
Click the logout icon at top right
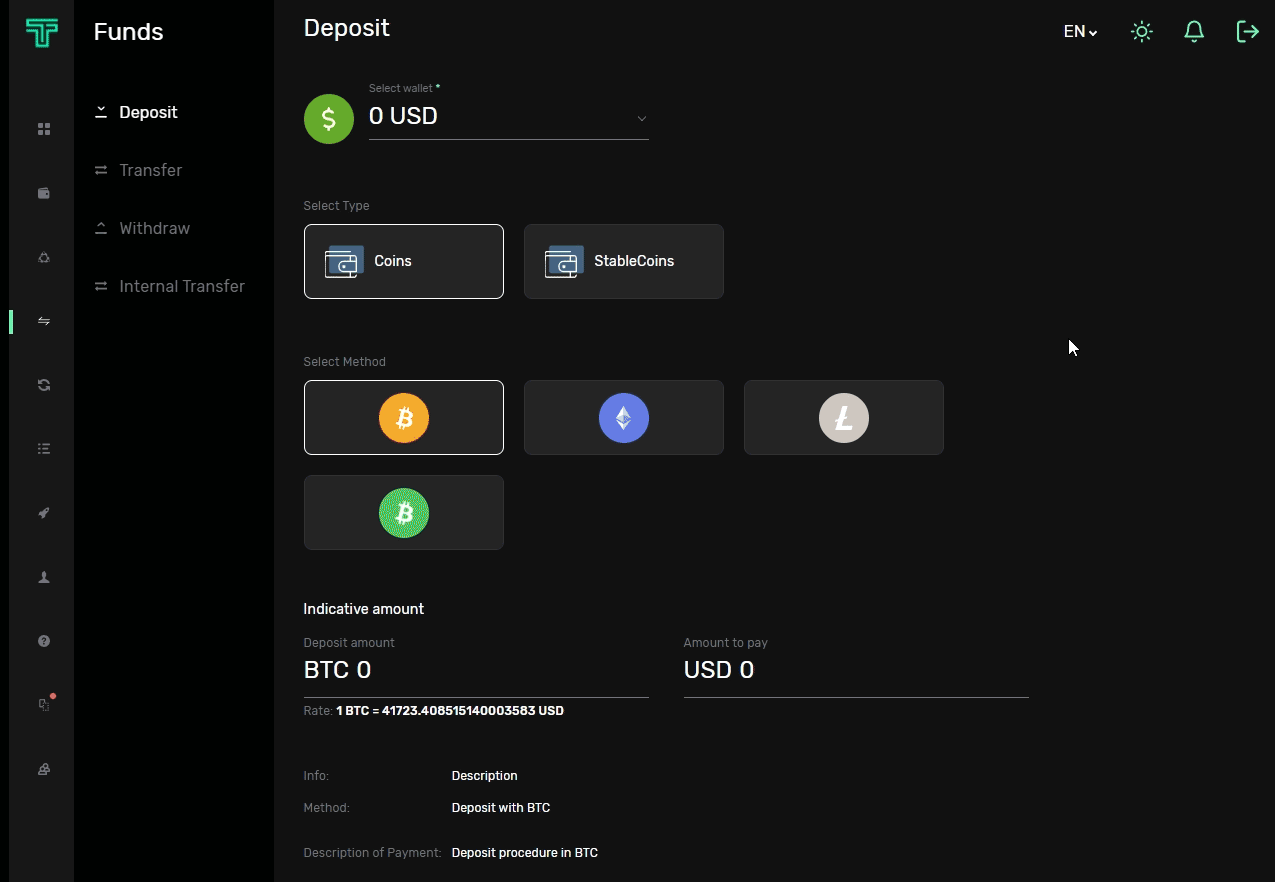click(x=1247, y=32)
